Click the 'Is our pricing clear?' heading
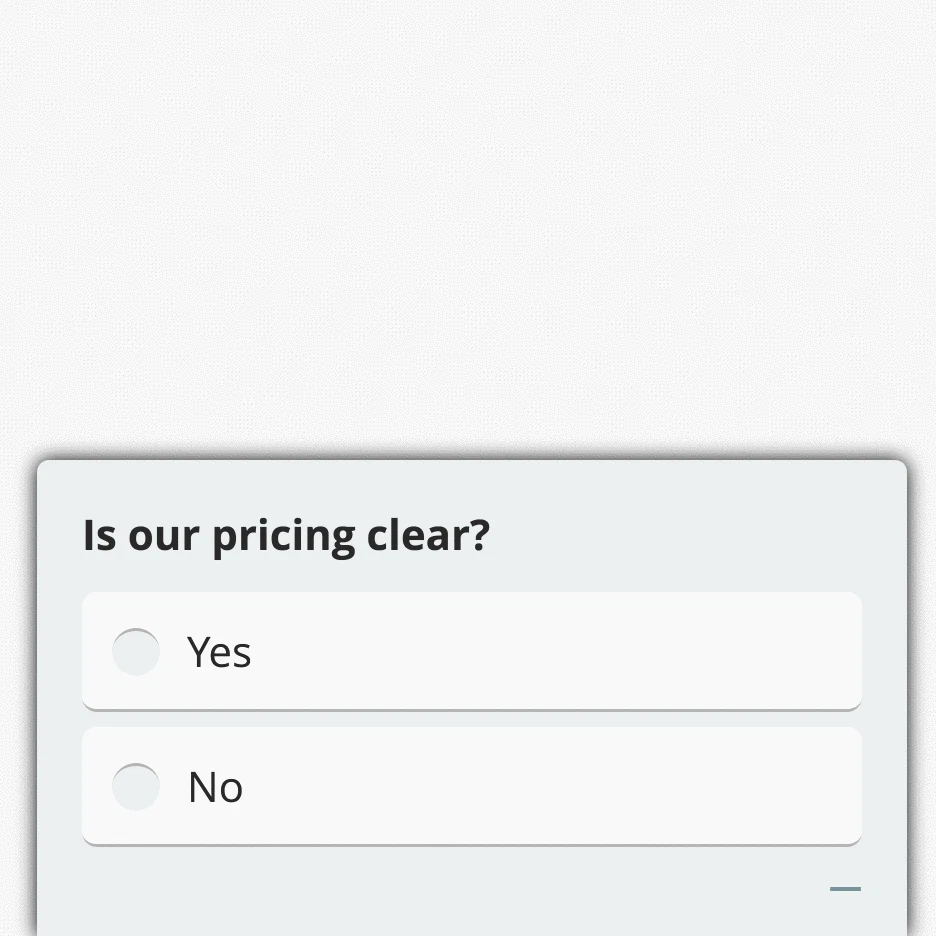 coord(286,536)
